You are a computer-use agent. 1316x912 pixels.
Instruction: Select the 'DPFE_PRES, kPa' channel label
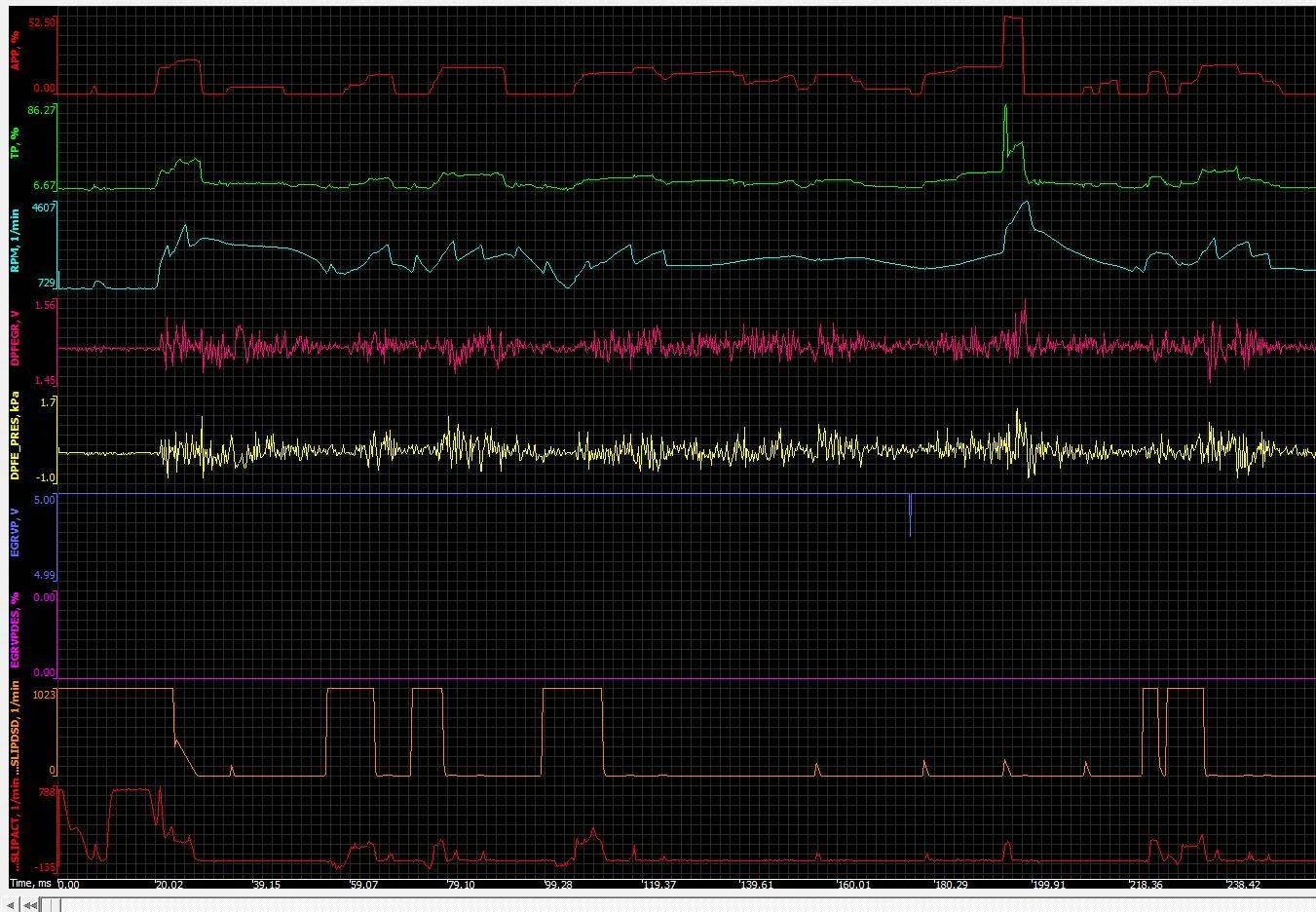tap(15, 436)
